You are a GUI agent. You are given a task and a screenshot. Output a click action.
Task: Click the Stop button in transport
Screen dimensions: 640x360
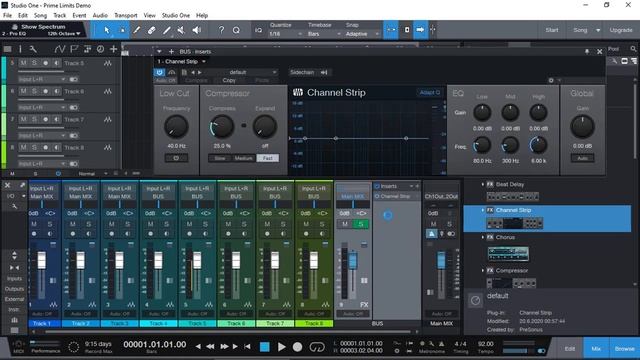tap(264, 347)
